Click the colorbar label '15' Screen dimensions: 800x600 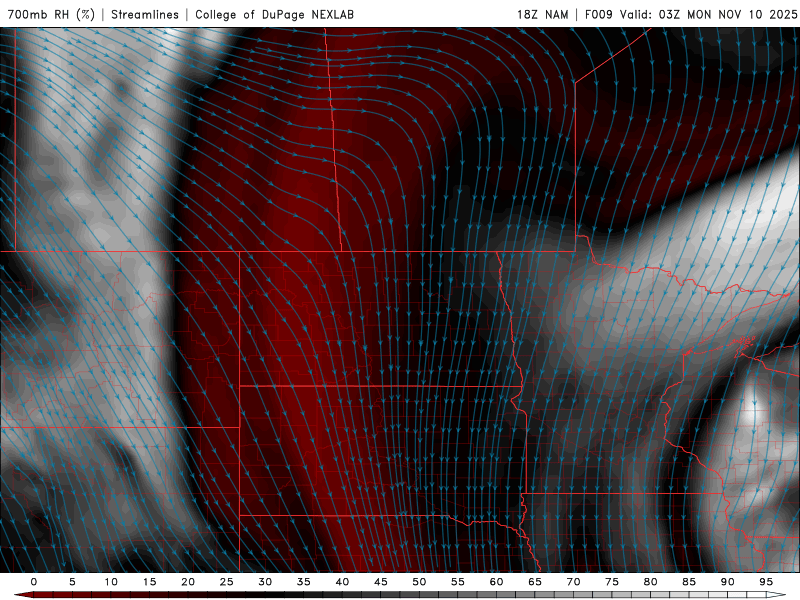149,582
